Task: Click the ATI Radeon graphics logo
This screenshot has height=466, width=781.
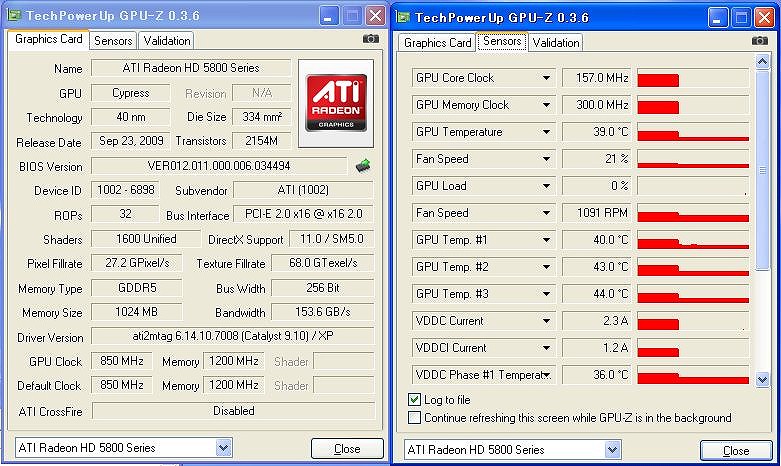Action: pos(336,103)
